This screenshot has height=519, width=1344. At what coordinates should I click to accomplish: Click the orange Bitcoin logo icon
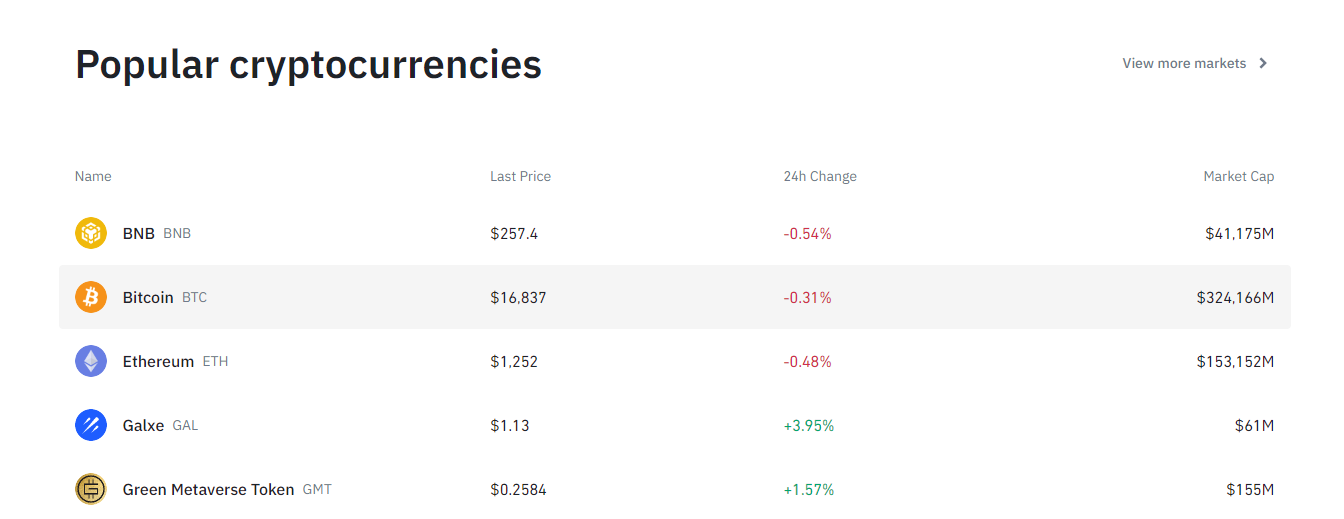[91, 297]
